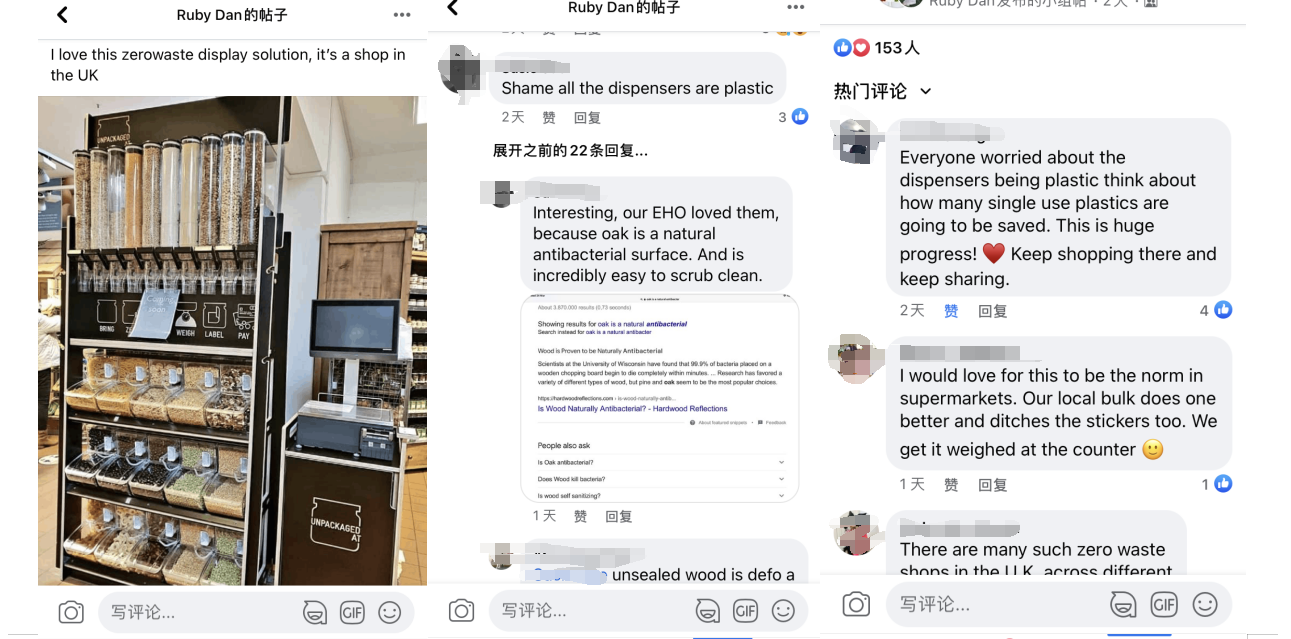This screenshot has width=1291, height=639.
Task: Reply to the 'Interesting, our EHO' comment
Action: click(x=619, y=516)
